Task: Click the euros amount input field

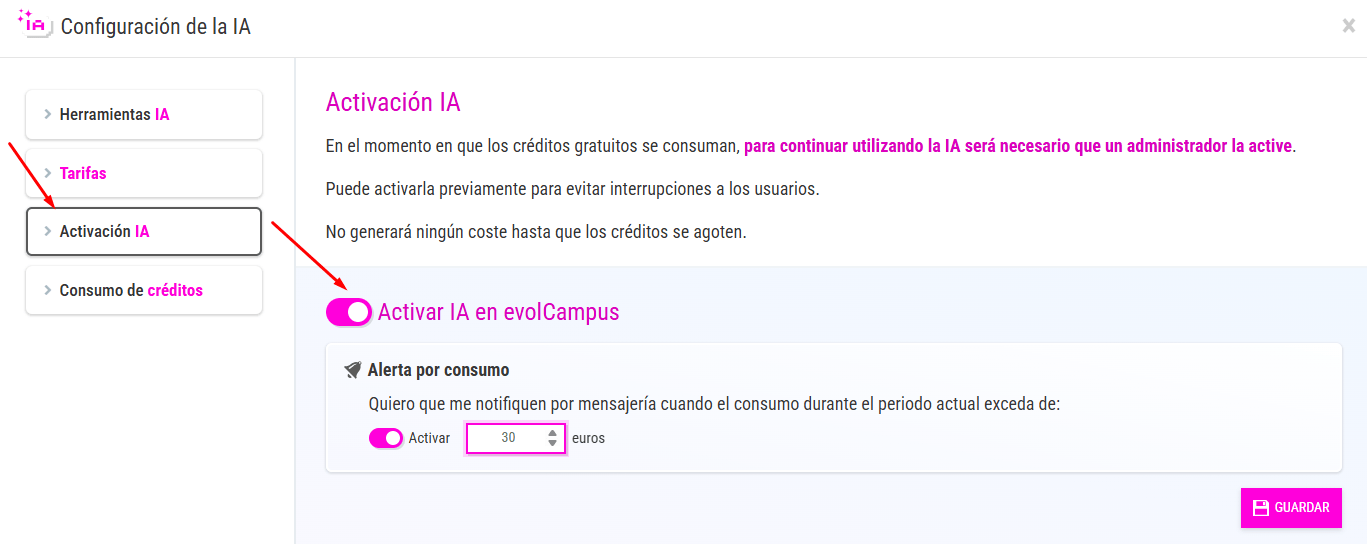Action: point(507,438)
